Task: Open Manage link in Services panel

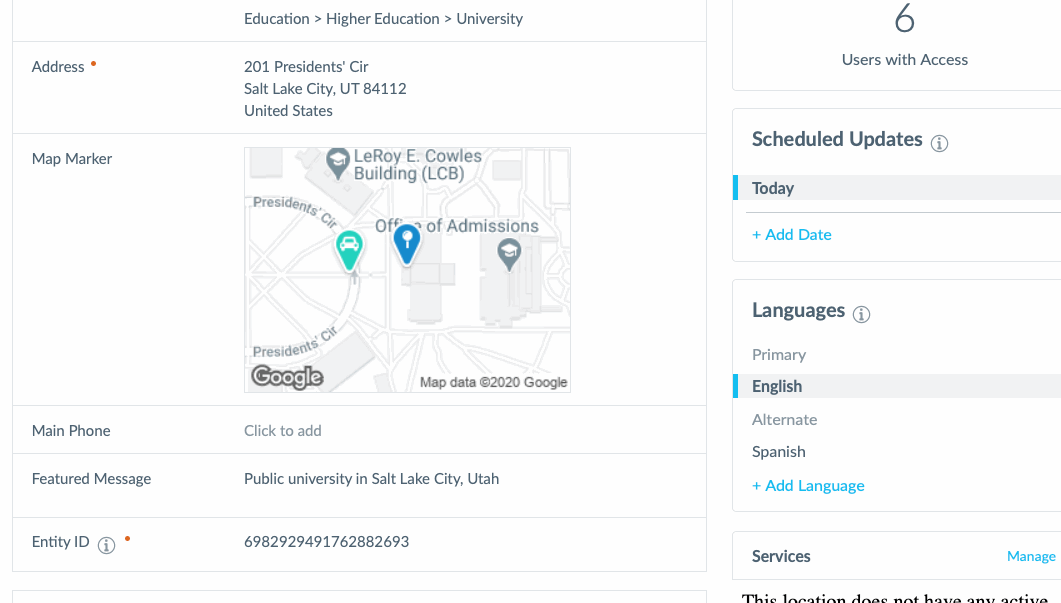Action: point(1031,556)
